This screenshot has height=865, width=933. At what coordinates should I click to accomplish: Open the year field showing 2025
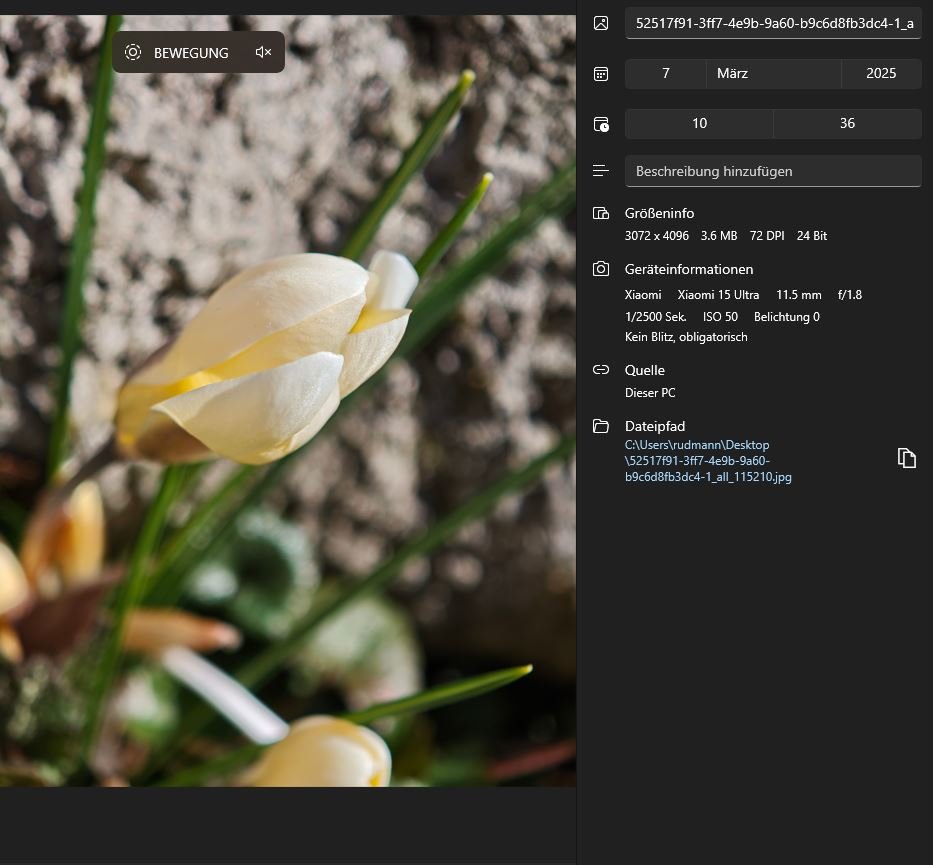coord(880,74)
